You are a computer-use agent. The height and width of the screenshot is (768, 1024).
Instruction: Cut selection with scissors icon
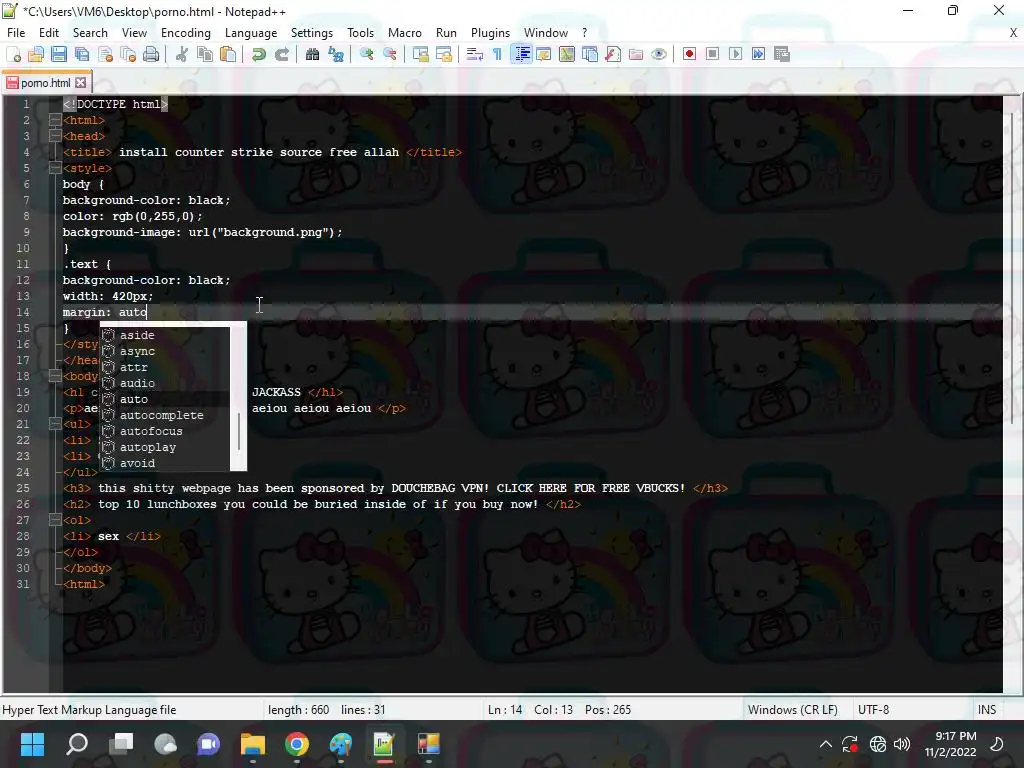pos(182,54)
